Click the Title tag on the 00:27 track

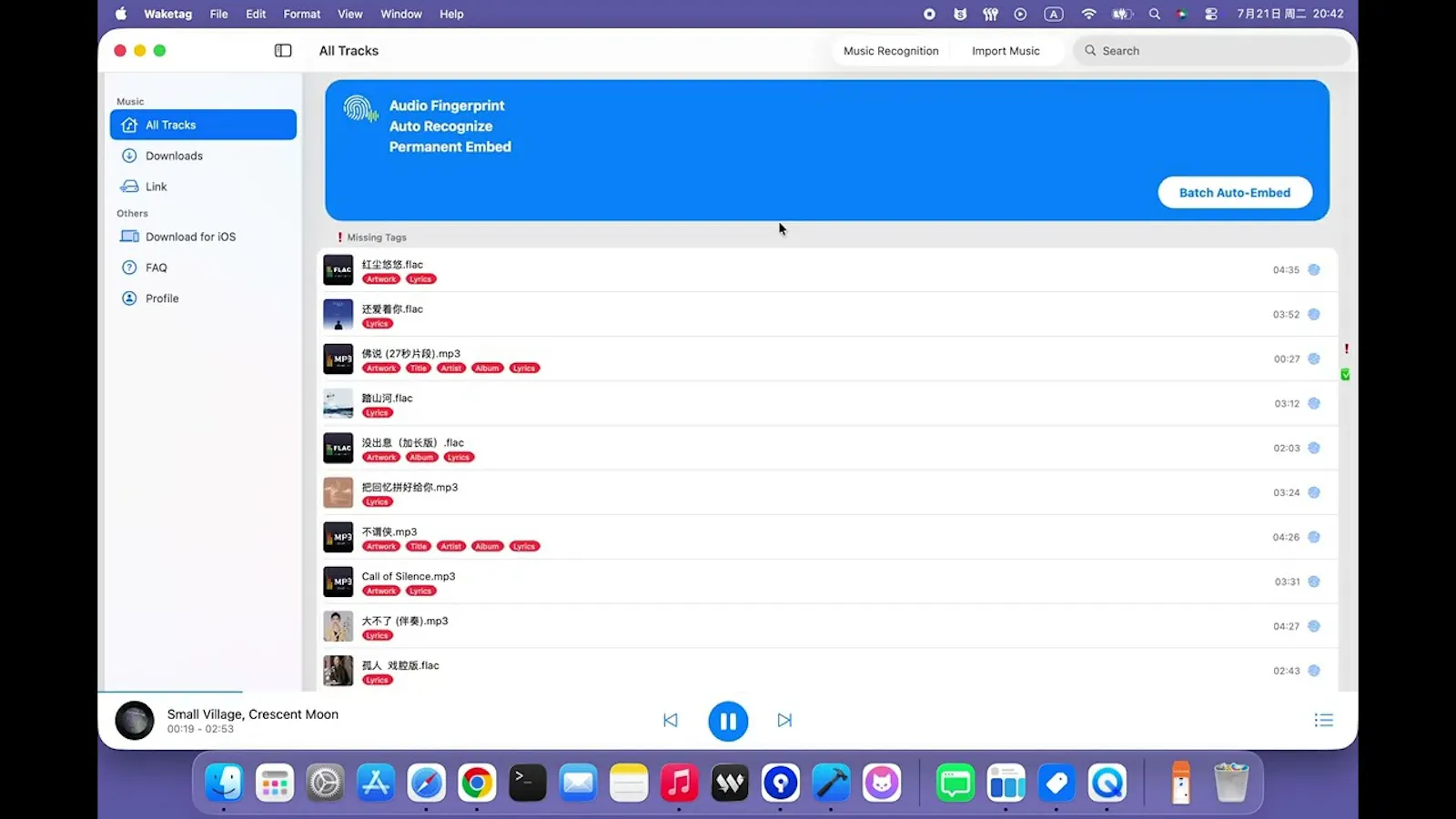pos(419,369)
